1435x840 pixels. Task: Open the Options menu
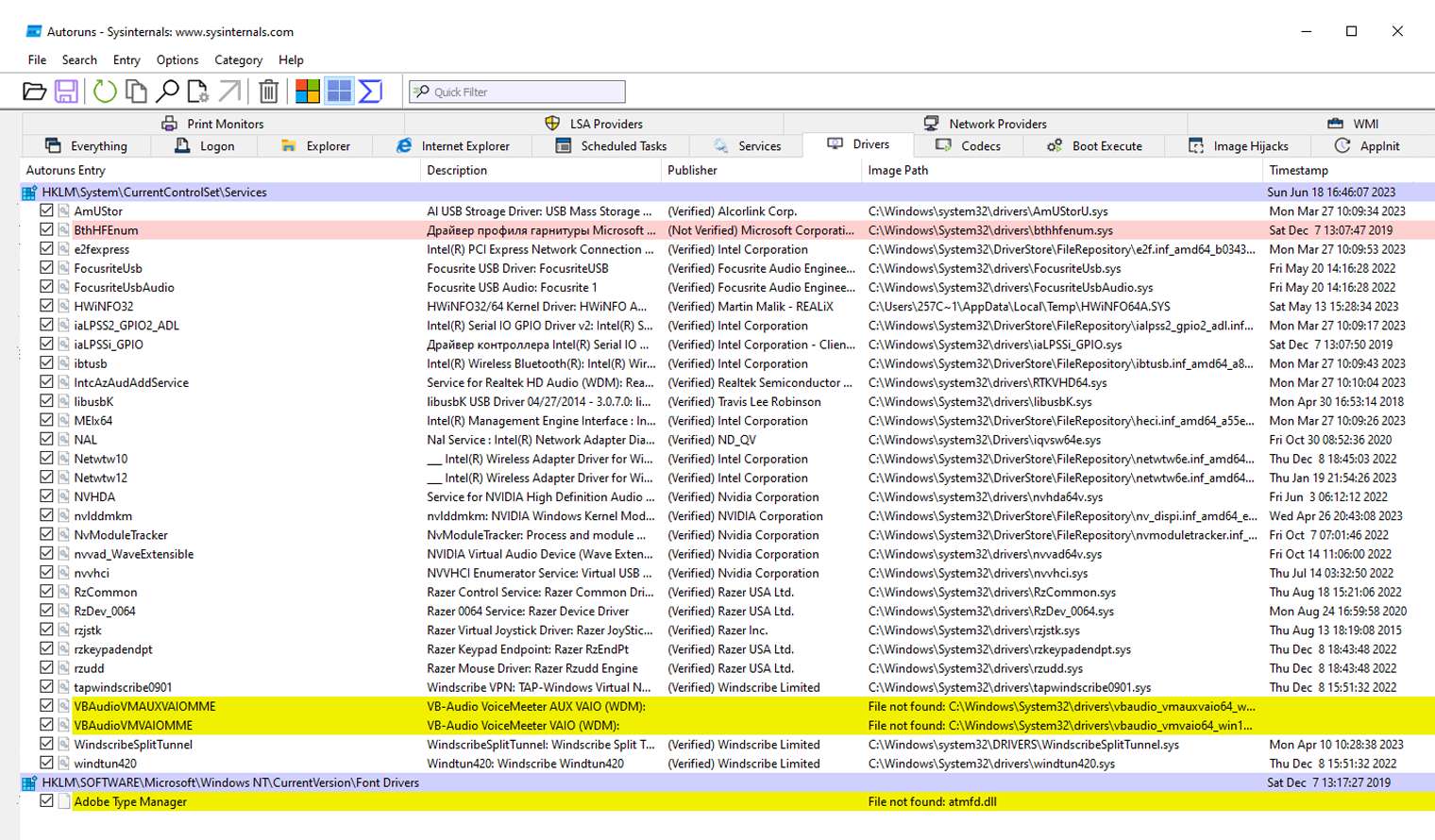177,59
